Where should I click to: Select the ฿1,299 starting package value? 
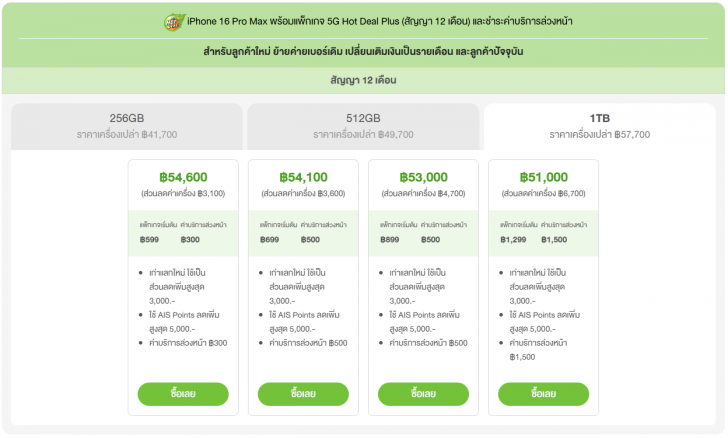coord(514,240)
